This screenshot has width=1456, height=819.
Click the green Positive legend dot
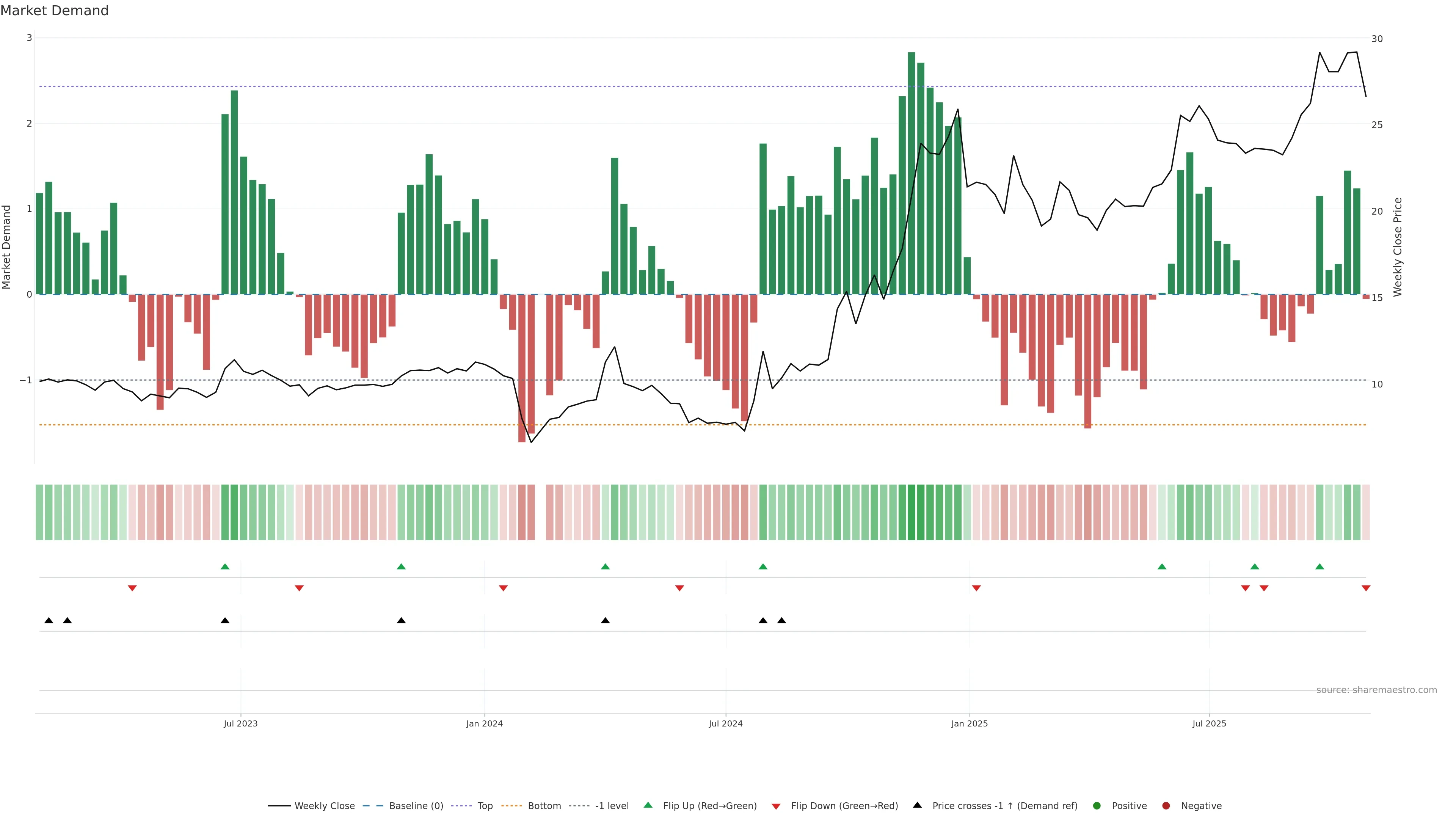(1097, 806)
